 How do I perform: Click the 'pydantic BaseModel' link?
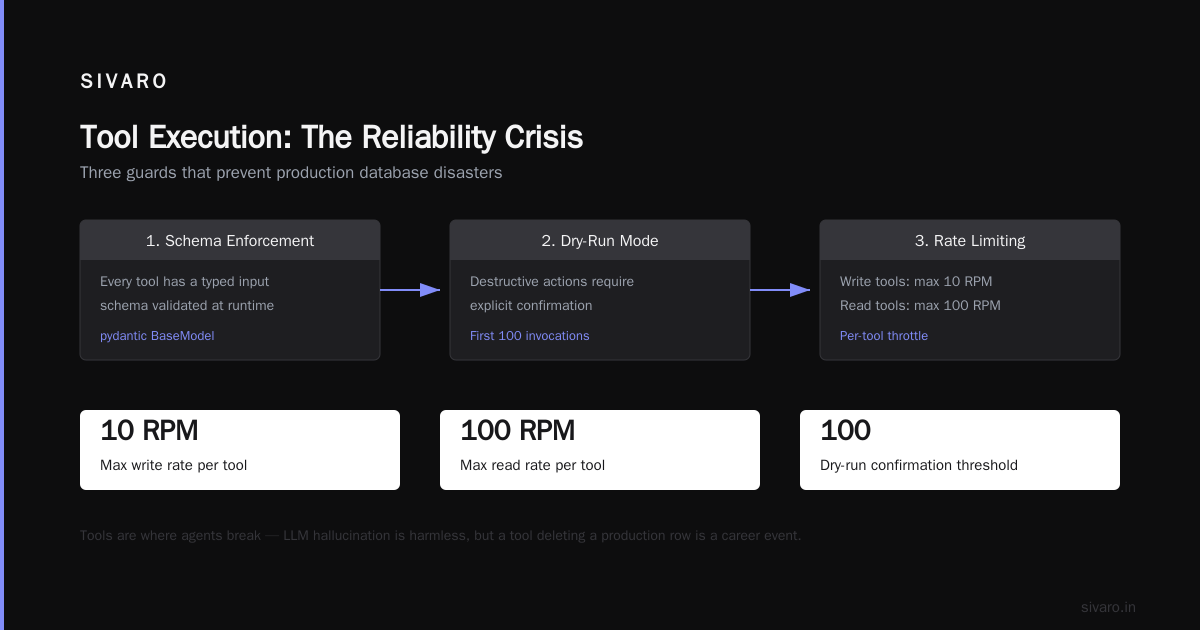point(157,336)
